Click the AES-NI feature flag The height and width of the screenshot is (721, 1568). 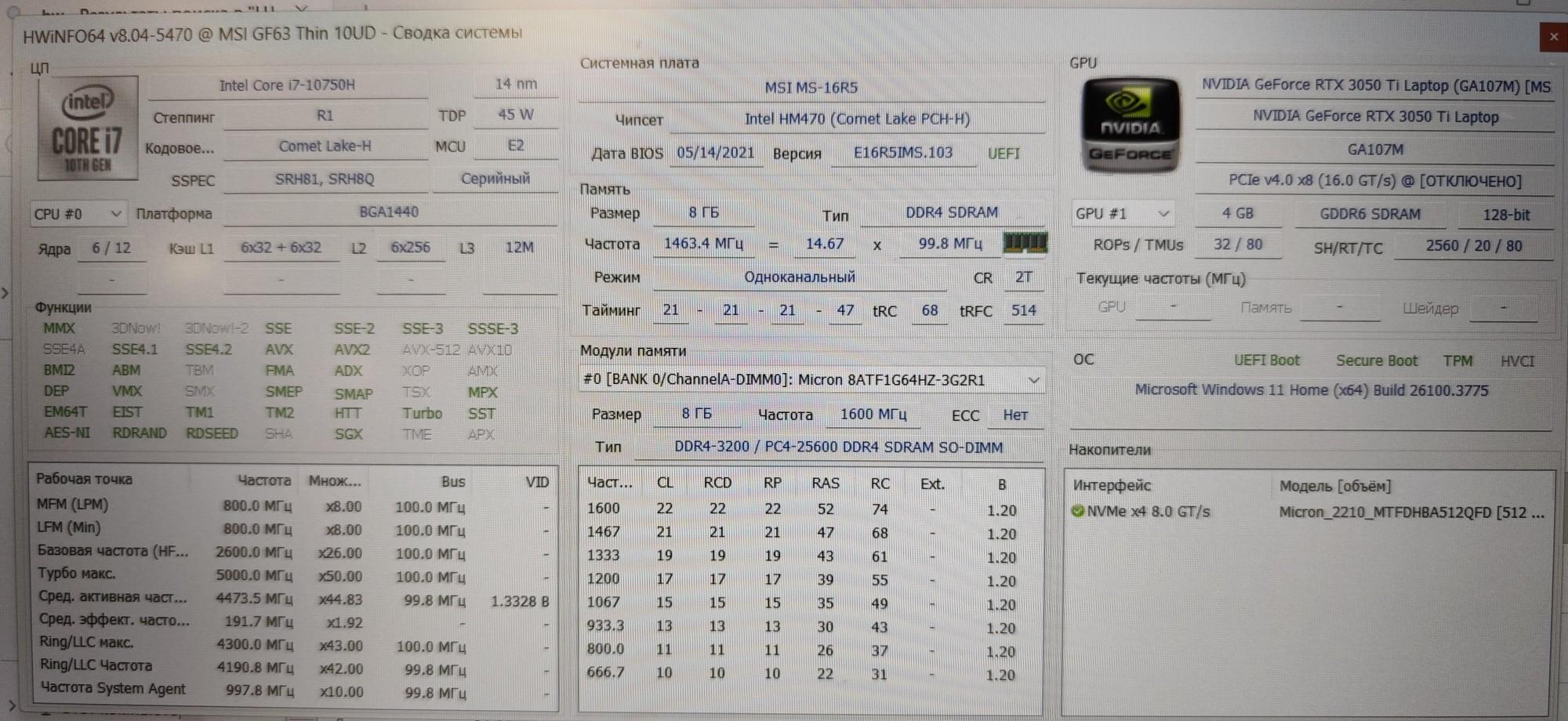coord(67,433)
